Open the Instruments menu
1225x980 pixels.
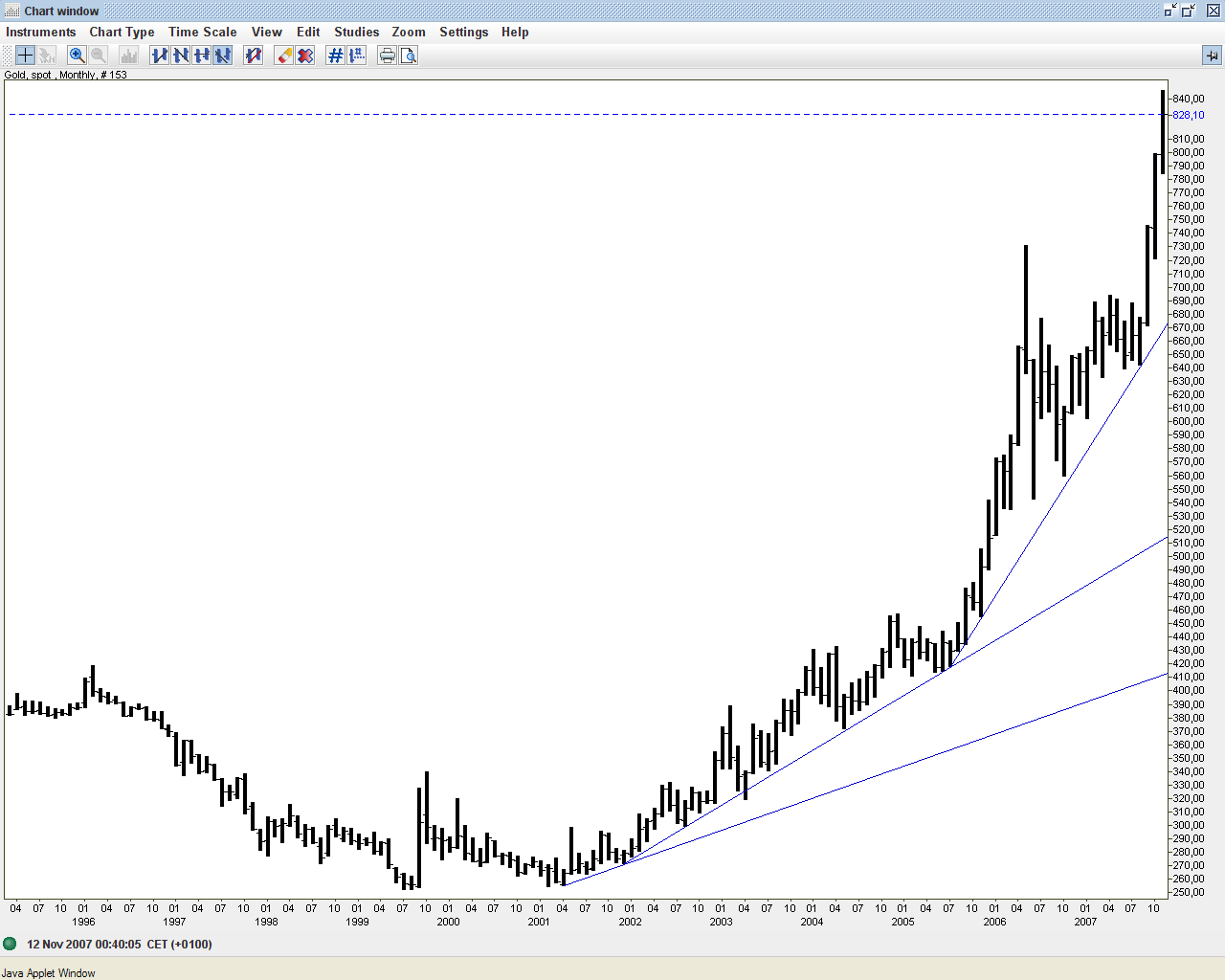(x=40, y=32)
